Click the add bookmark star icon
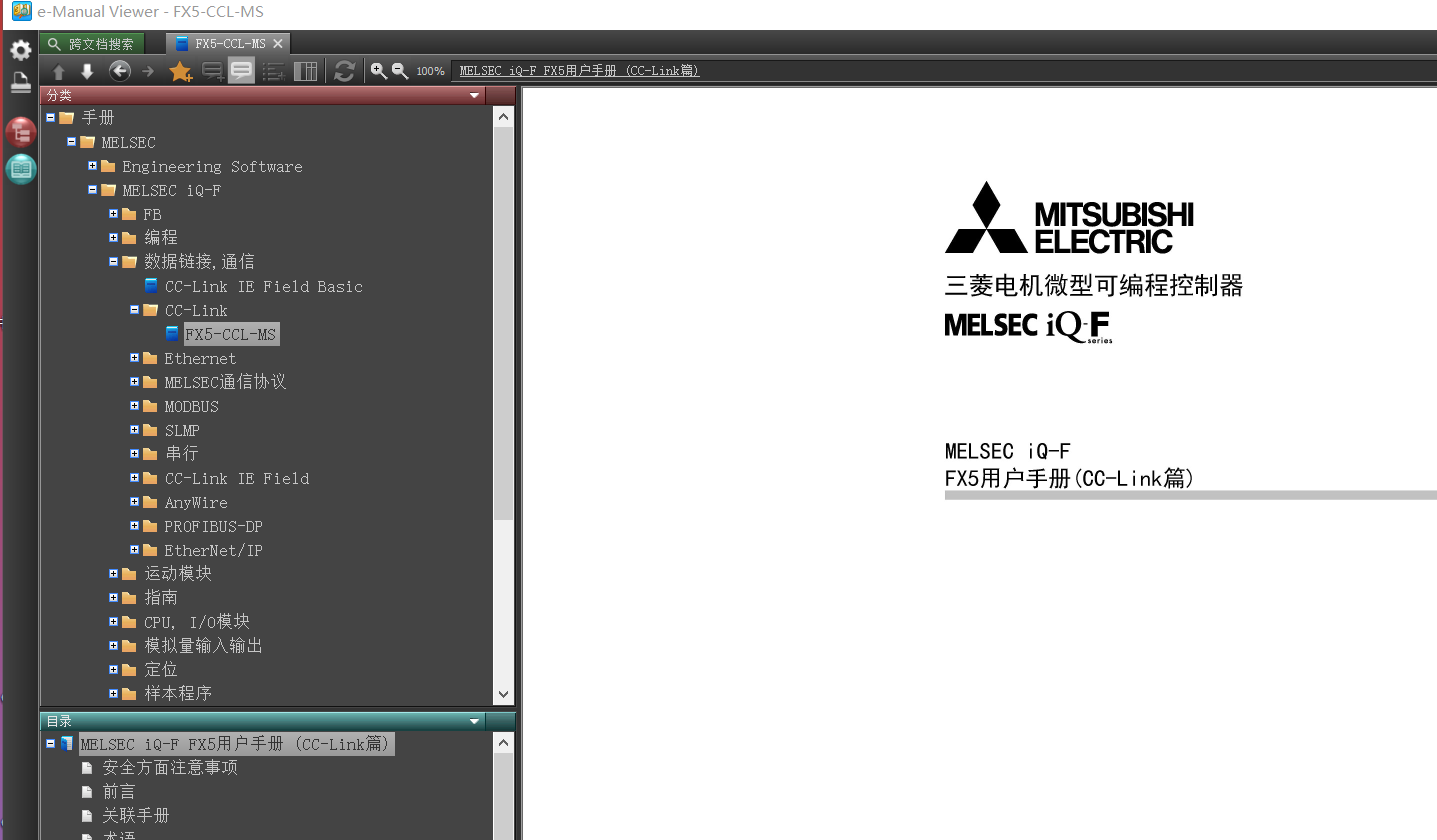 coord(180,71)
